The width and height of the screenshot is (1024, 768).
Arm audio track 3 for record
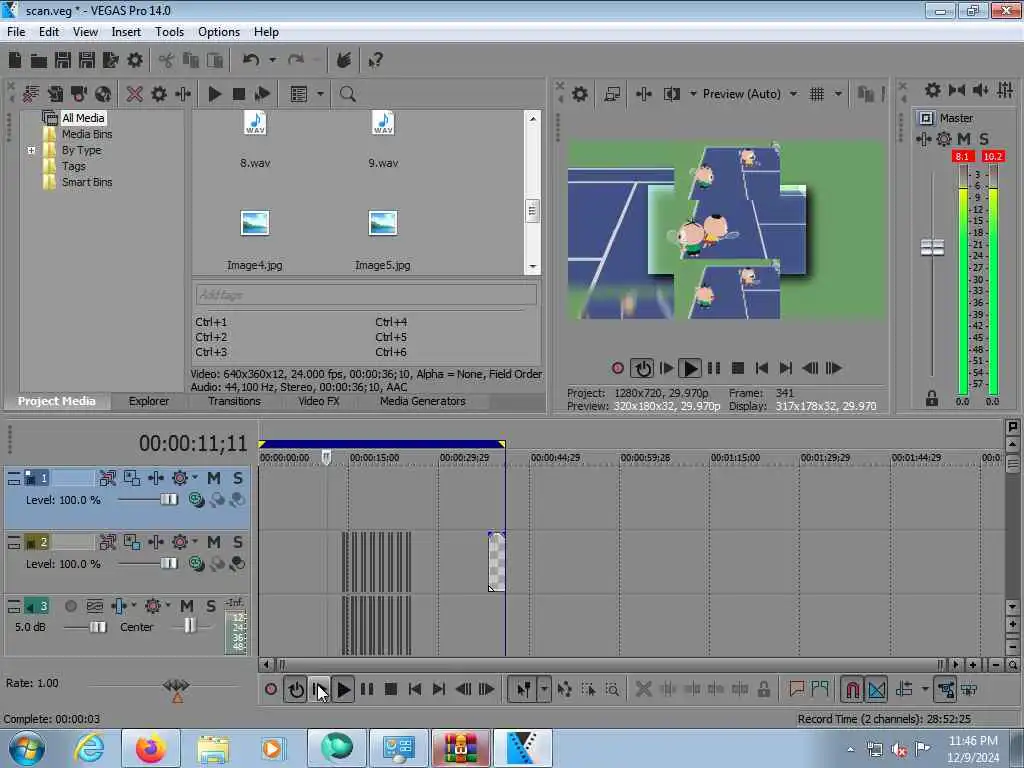[71, 606]
